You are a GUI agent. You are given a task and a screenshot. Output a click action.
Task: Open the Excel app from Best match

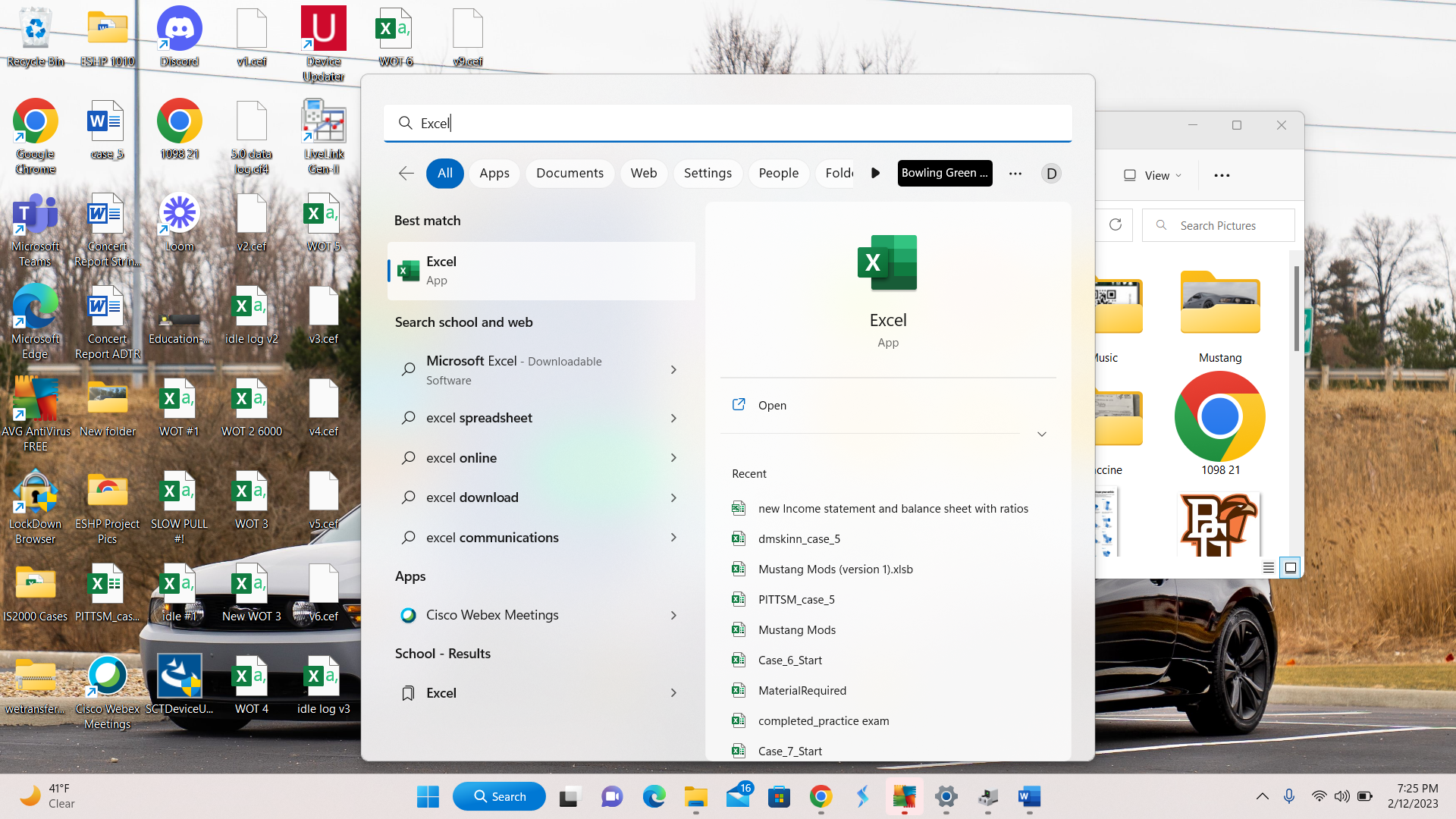541,271
